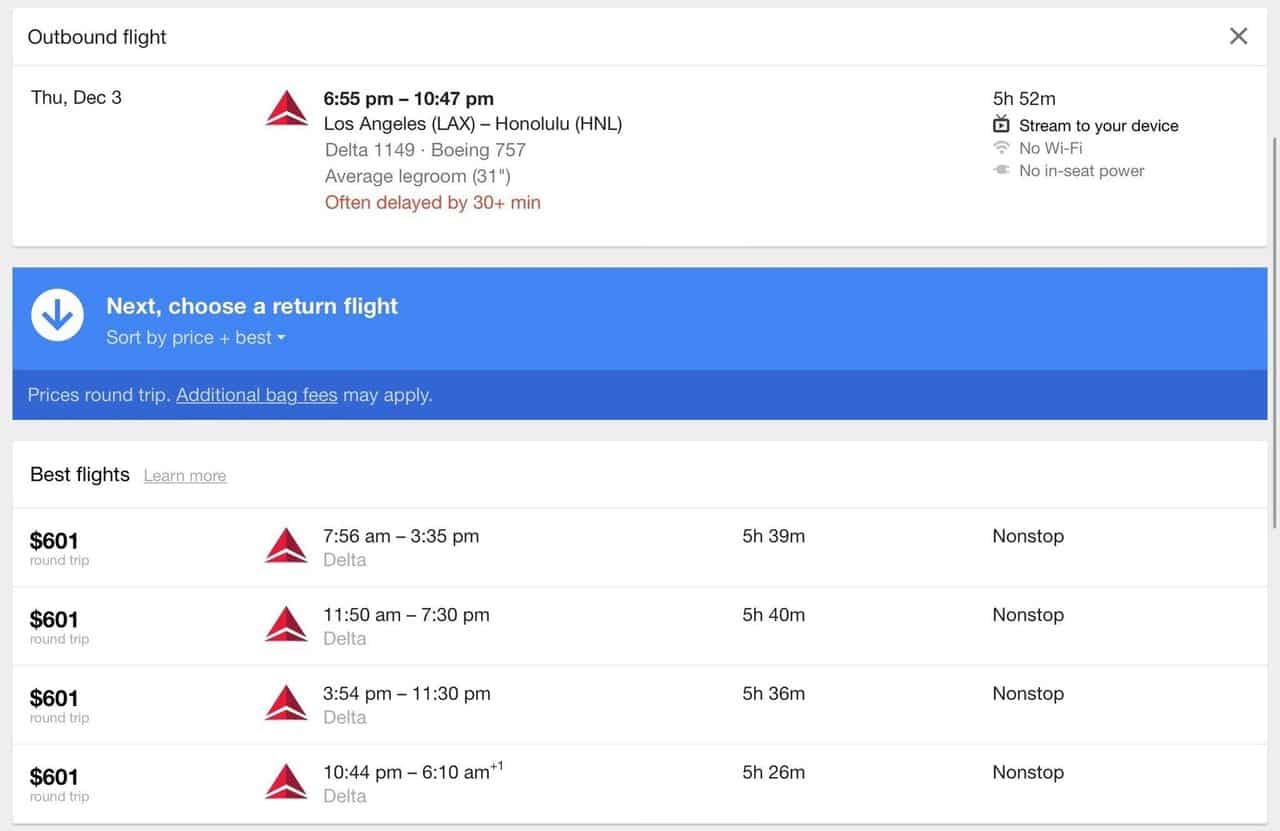Screen dimensions: 1280x831
Task: Click the blue down-arrow circle icon
Action: 57,315
